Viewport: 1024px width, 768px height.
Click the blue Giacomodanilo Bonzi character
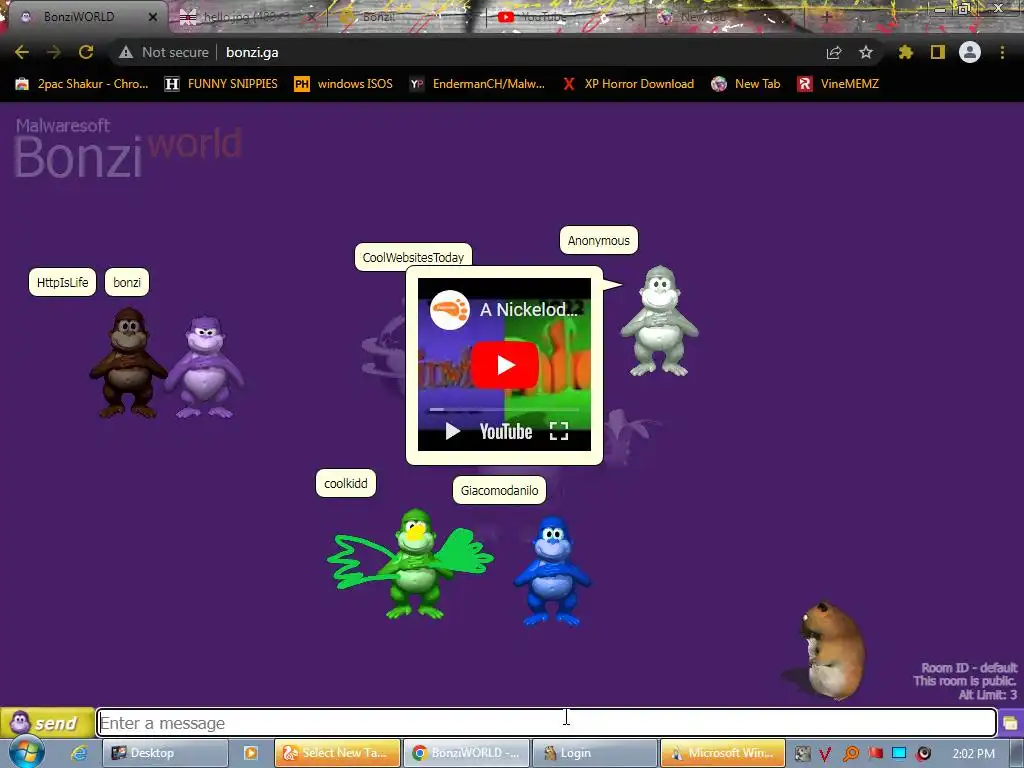(x=552, y=571)
